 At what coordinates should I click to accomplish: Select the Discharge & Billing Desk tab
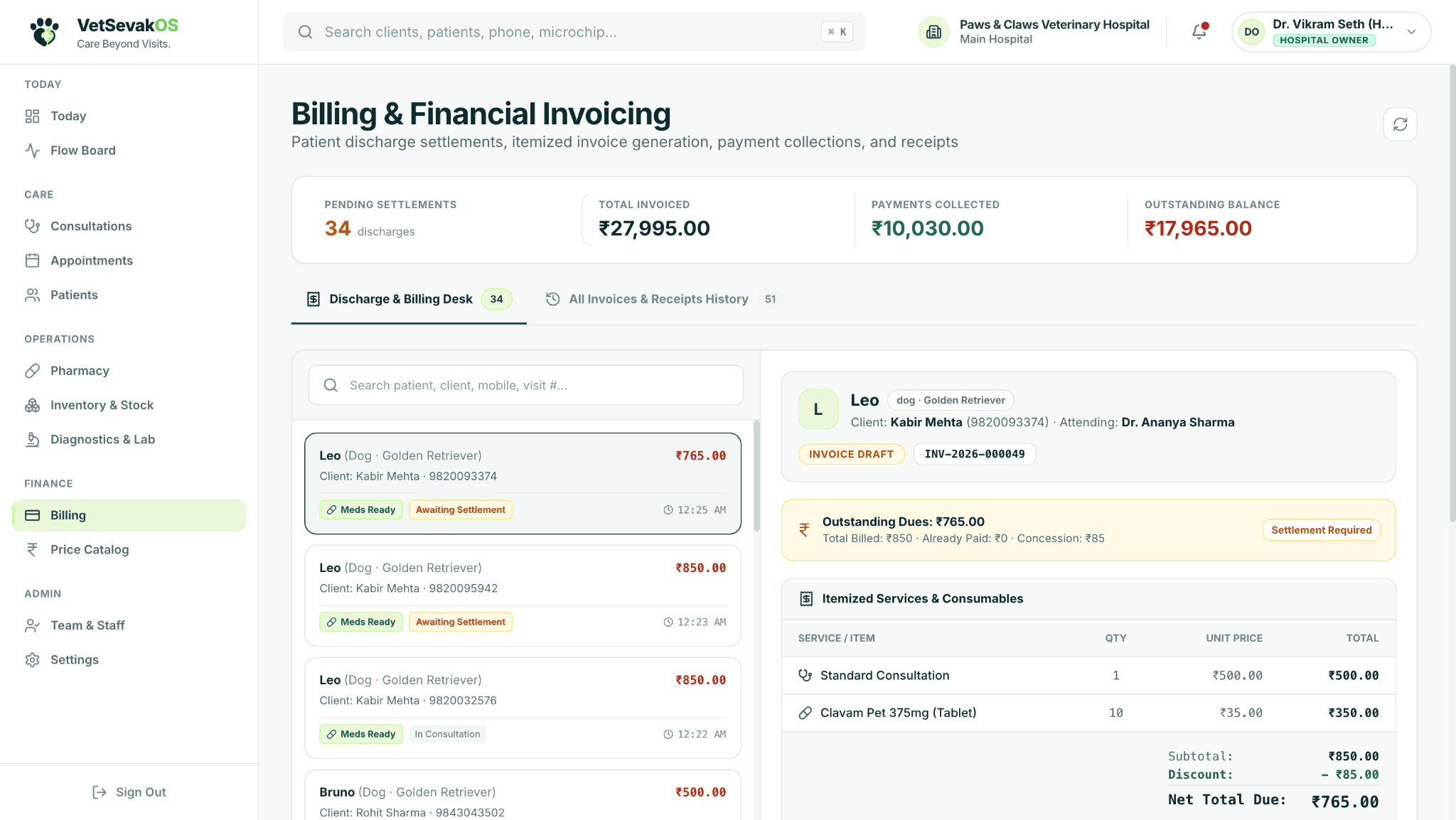[x=409, y=299]
